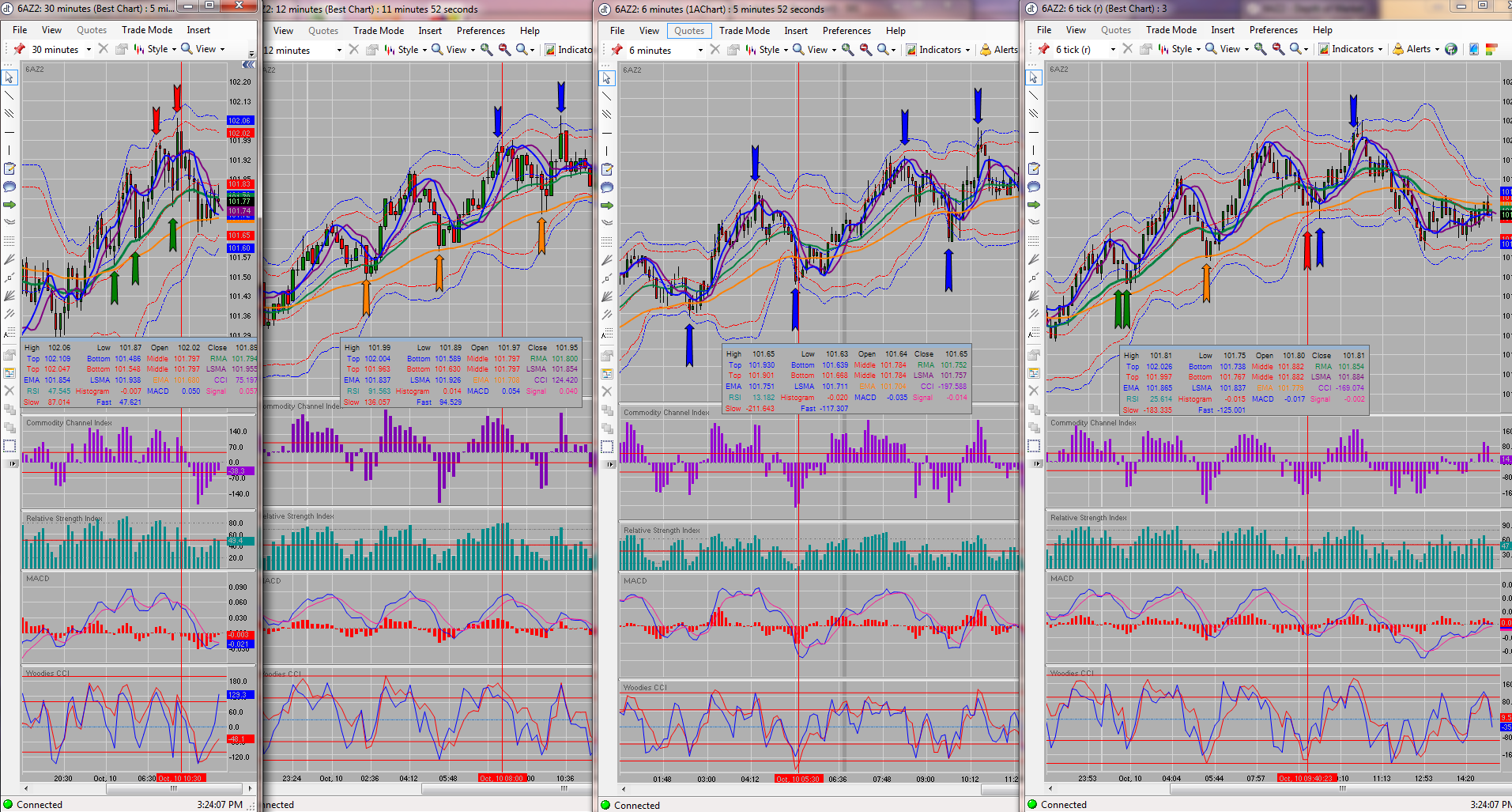The width and height of the screenshot is (1512, 812).
Task: Click the selection rectangle tool in 30 minutes window
Action: [x=9, y=446]
